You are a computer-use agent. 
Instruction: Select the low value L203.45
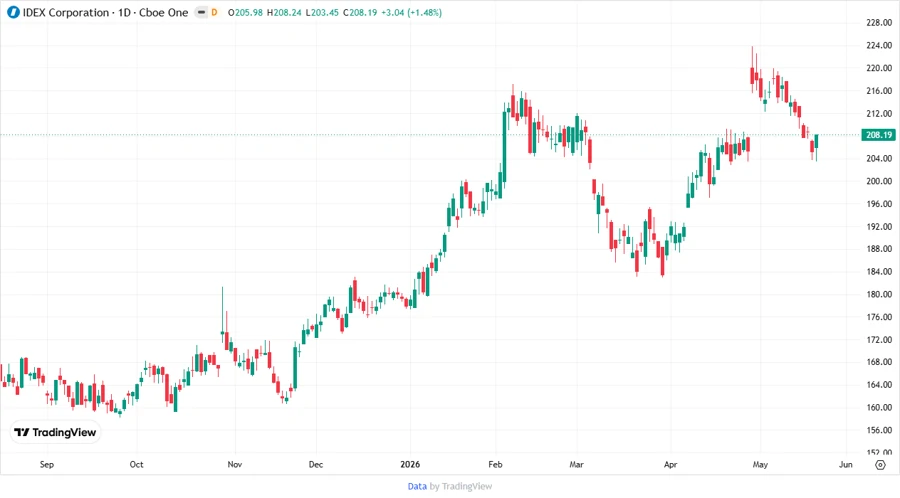[x=322, y=13]
